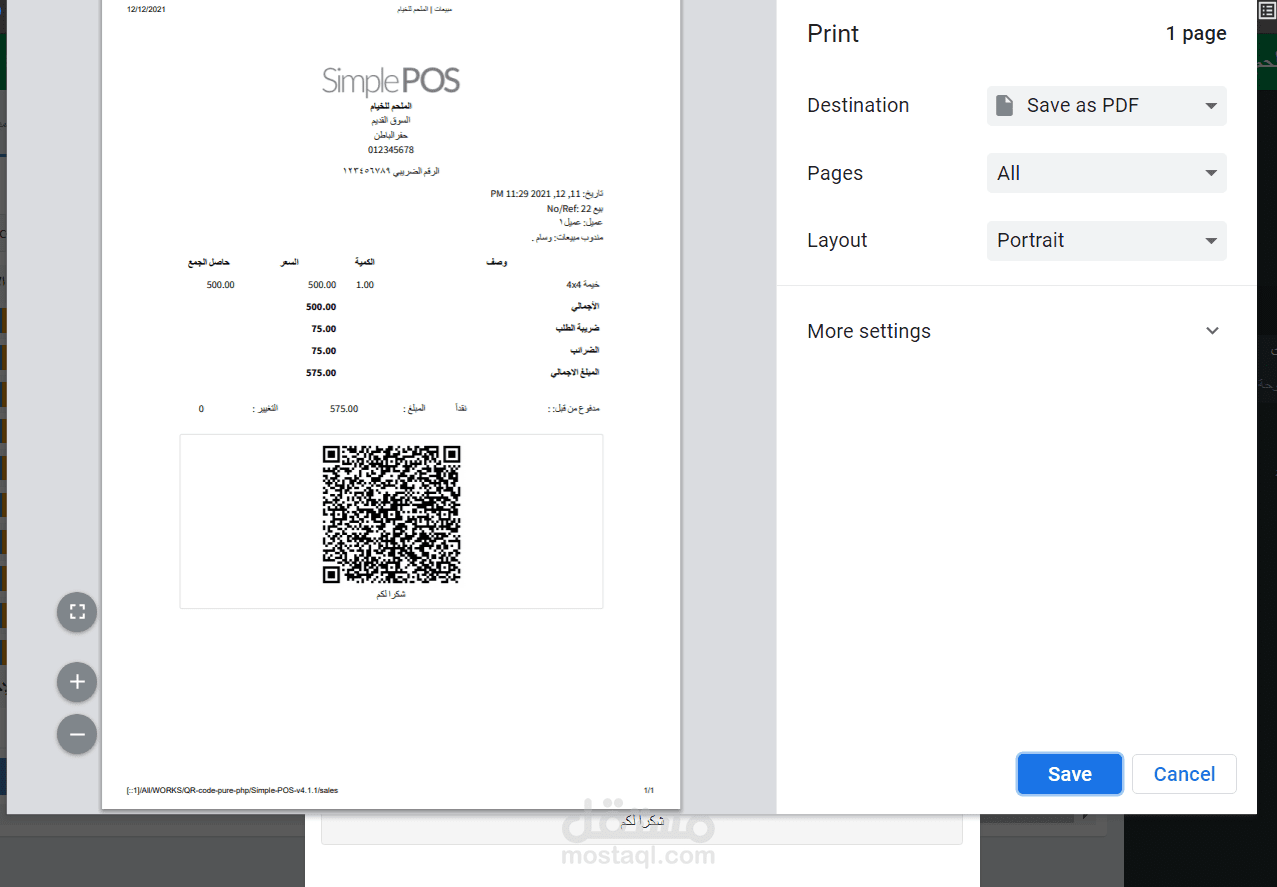Click the Cancel button
Screen dimensions: 1277x887
tap(1184, 774)
